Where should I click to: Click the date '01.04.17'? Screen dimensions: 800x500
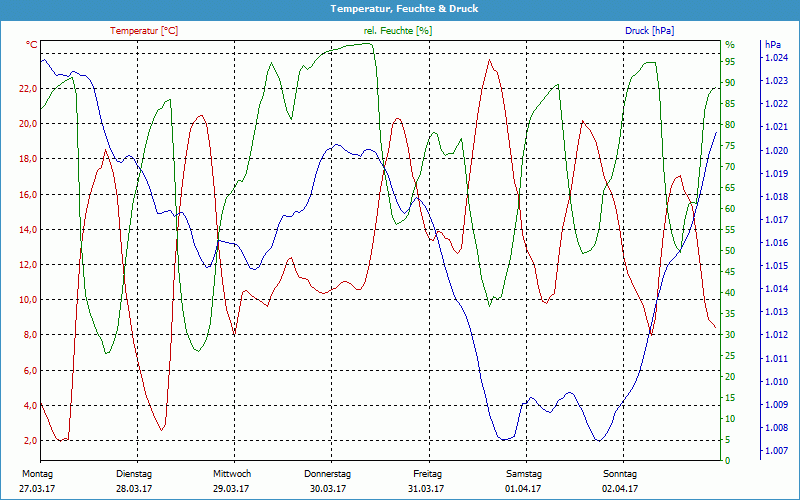point(523,489)
